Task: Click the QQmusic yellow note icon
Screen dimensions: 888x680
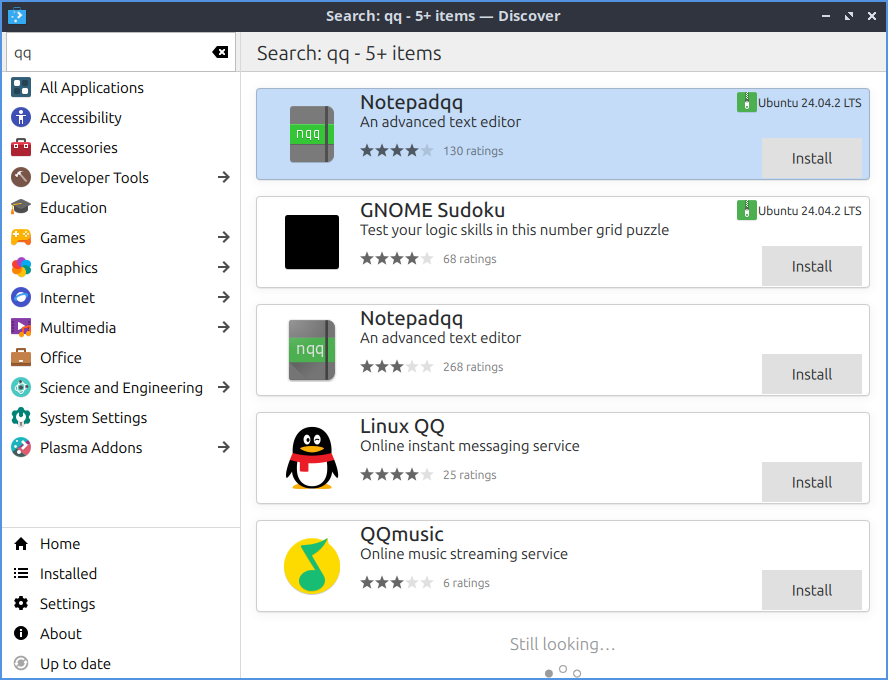Action: (x=312, y=566)
